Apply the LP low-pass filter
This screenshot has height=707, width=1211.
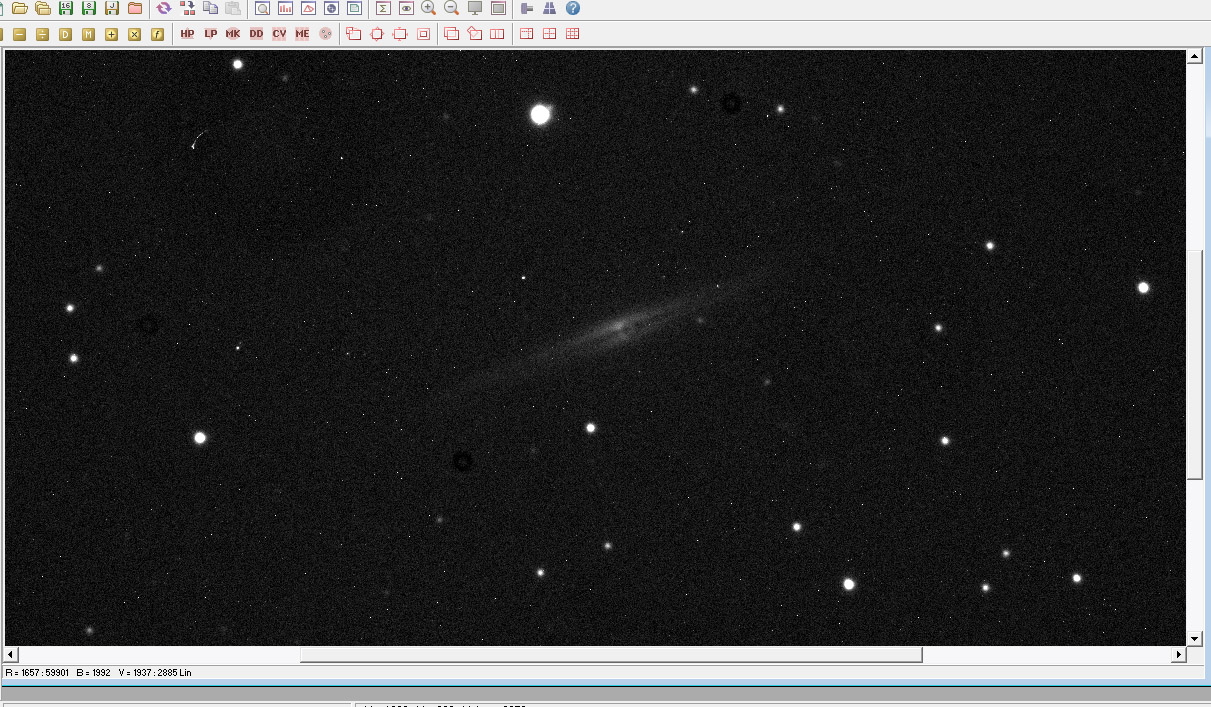click(x=210, y=34)
